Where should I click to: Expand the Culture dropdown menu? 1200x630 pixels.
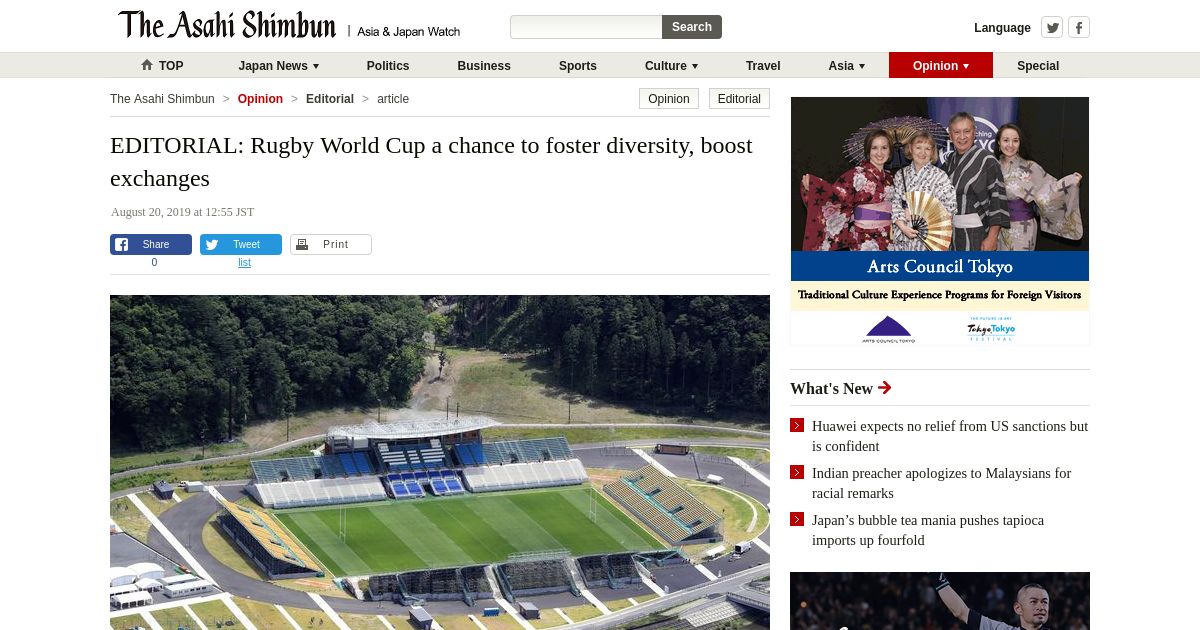tap(671, 66)
